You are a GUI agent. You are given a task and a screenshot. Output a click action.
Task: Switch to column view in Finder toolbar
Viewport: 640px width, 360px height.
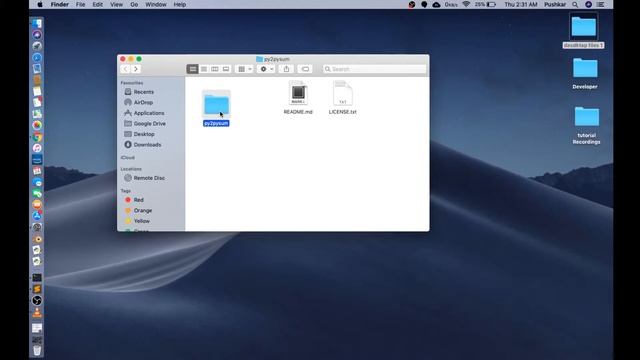coord(215,69)
